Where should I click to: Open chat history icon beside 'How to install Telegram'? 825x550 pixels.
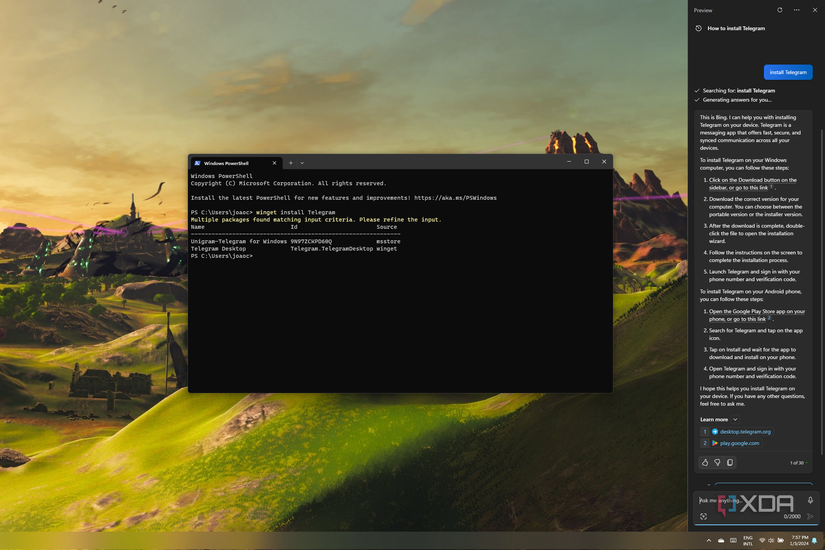[x=698, y=28]
